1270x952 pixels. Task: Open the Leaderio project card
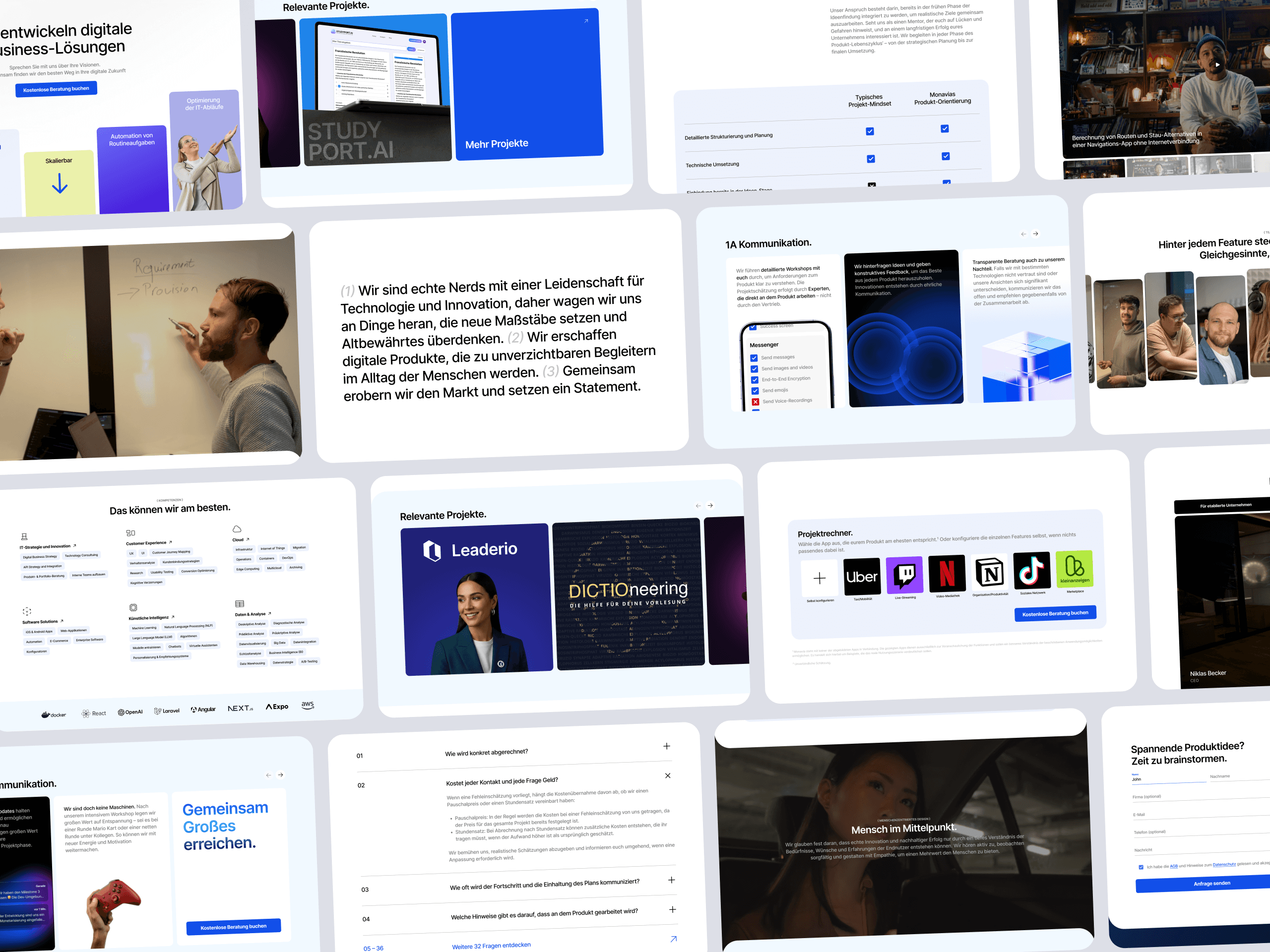pyautogui.click(x=477, y=599)
